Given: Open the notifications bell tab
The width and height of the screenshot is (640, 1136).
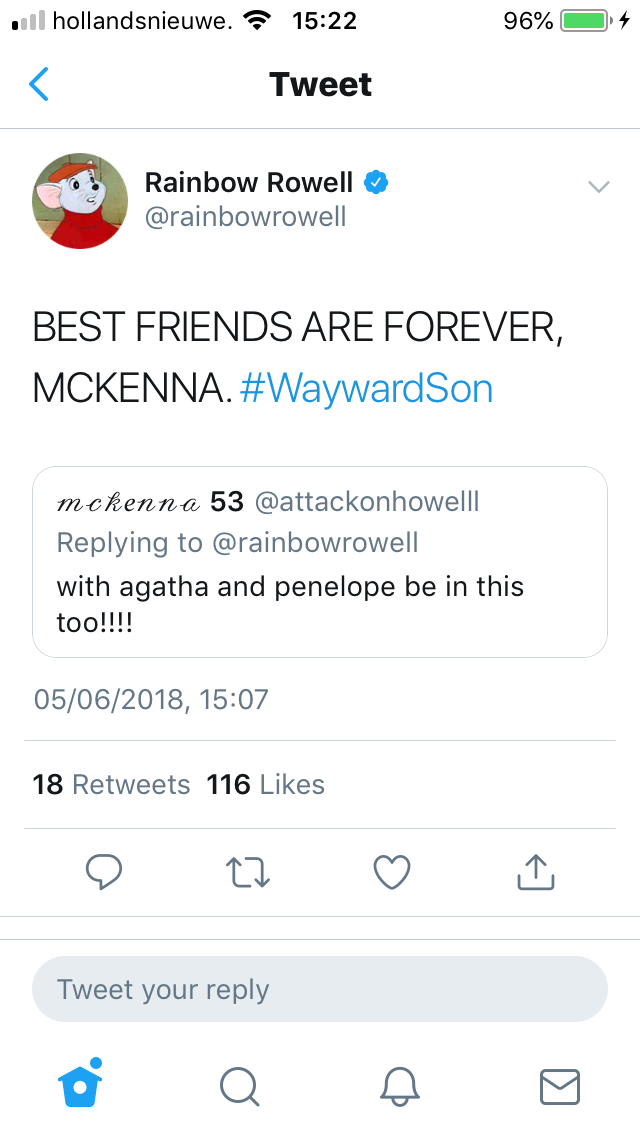Looking at the screenshot, I should [399, 1085].
